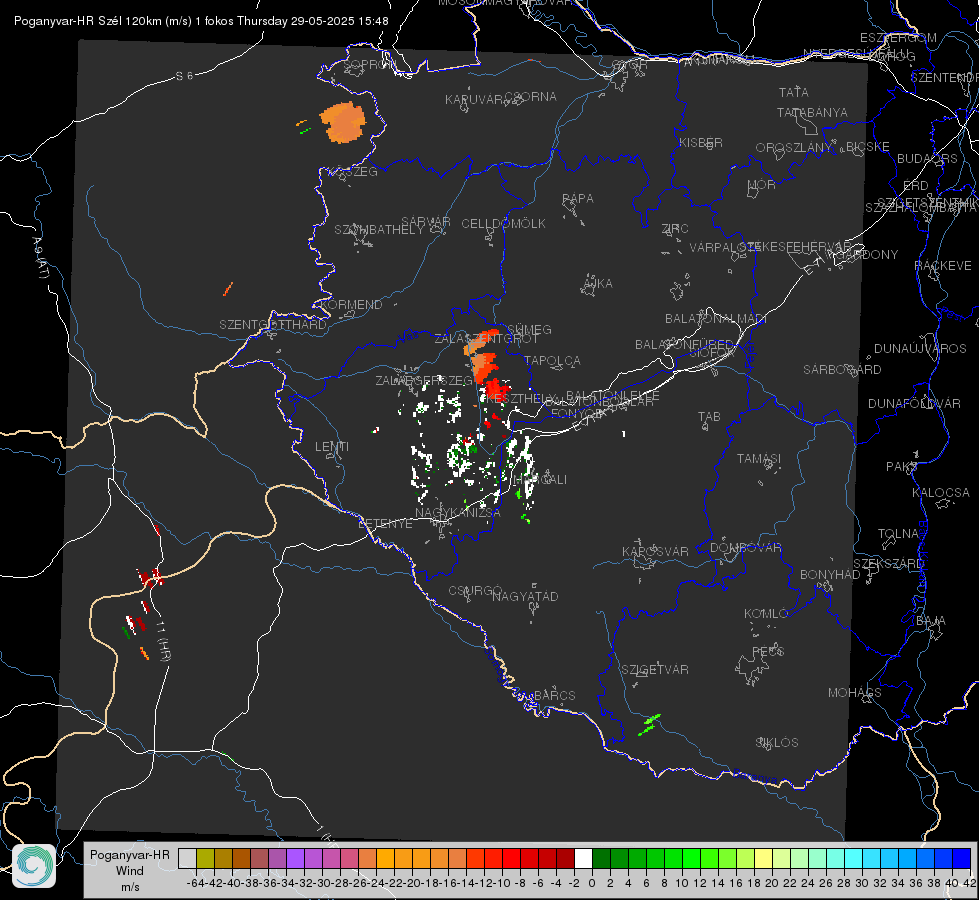Click the DUNAÚJVÁROS city label
Image resolution: width=979 pixels, height=900 pixels.
(x=920, y=349)
